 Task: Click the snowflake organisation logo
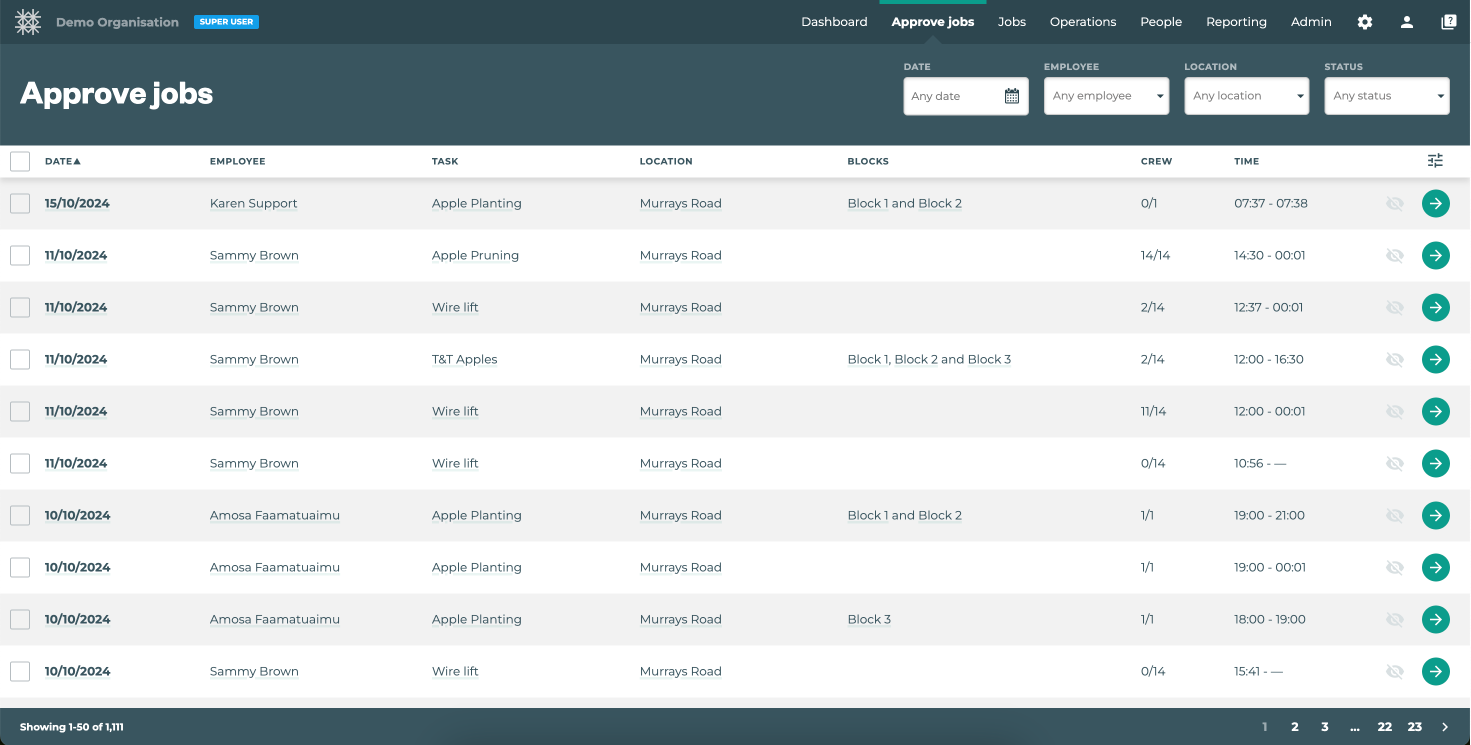(28, 22)
